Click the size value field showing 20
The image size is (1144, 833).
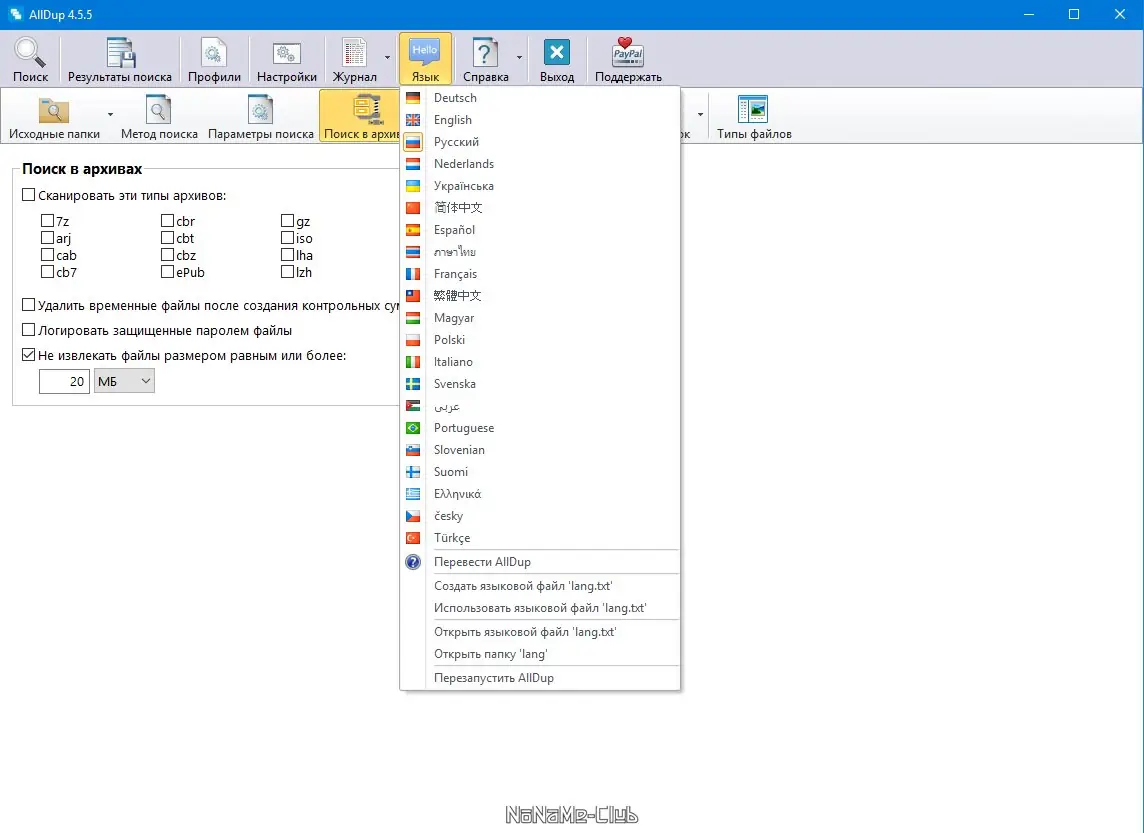pyautogui.click(x=64, y=381)
